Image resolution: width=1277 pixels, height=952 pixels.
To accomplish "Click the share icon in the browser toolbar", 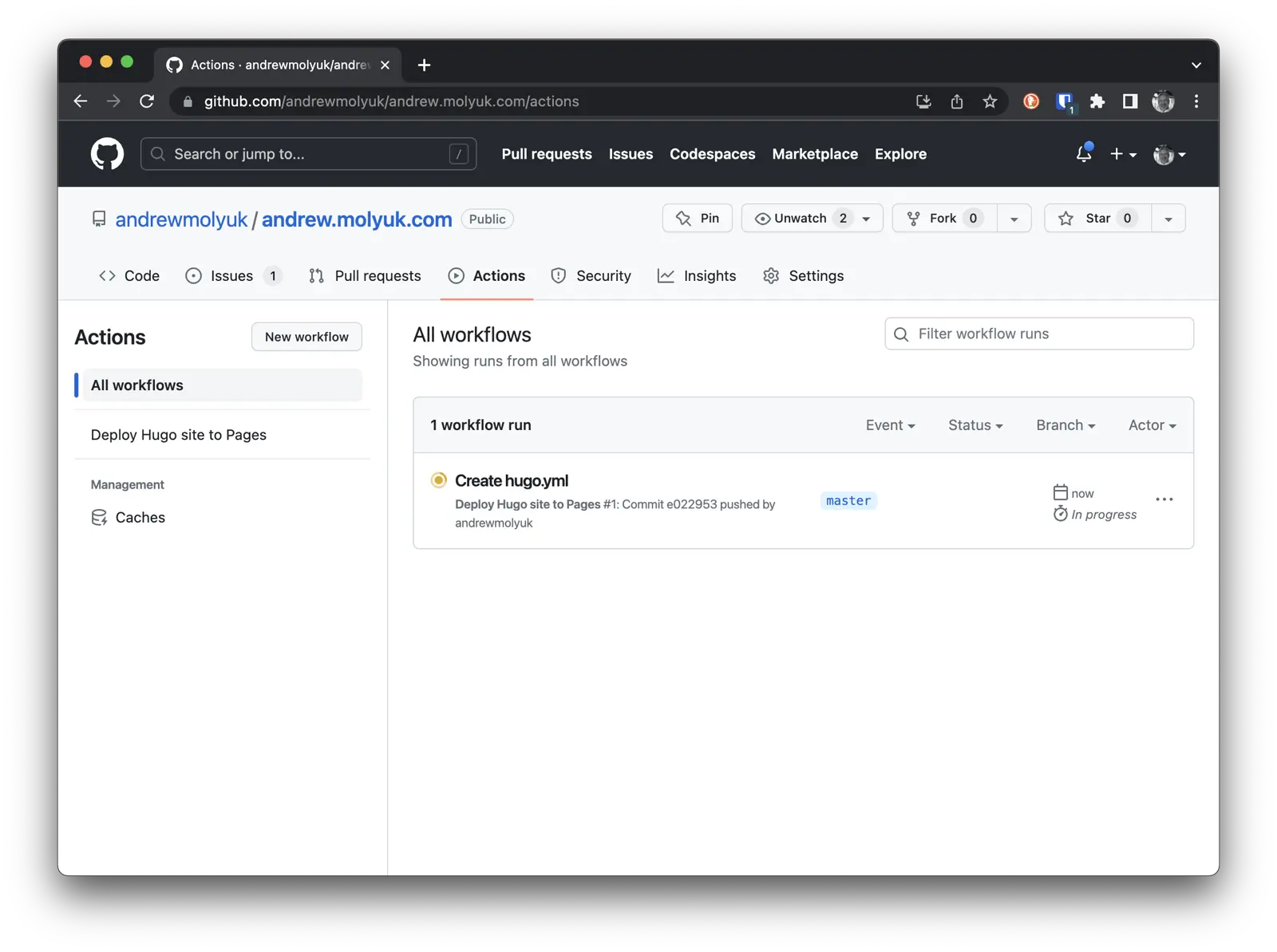I will pyautogui.click(x=957, y=101).
